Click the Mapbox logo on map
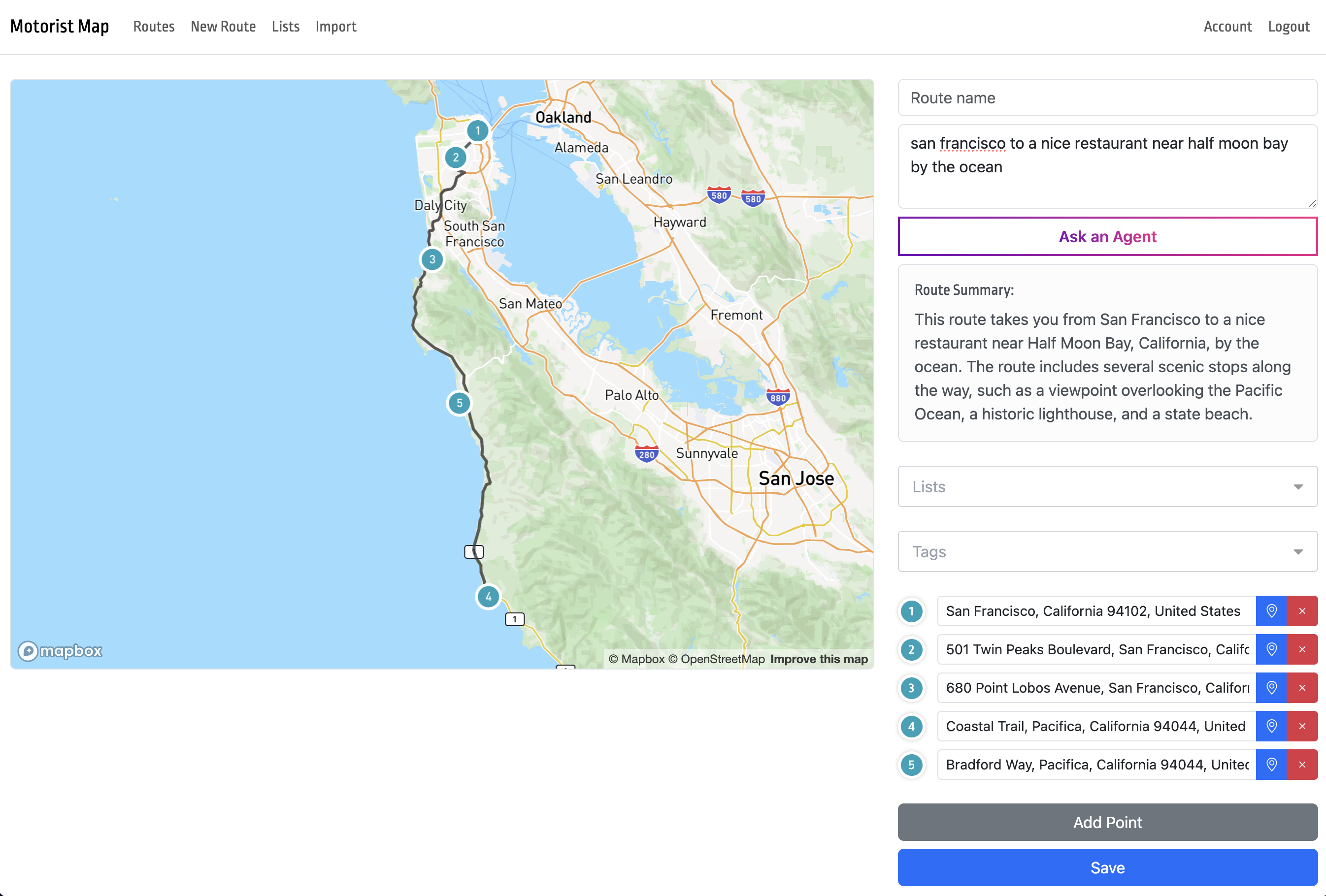This screenshot has width=1326, height=896. [x=60, y=651]
